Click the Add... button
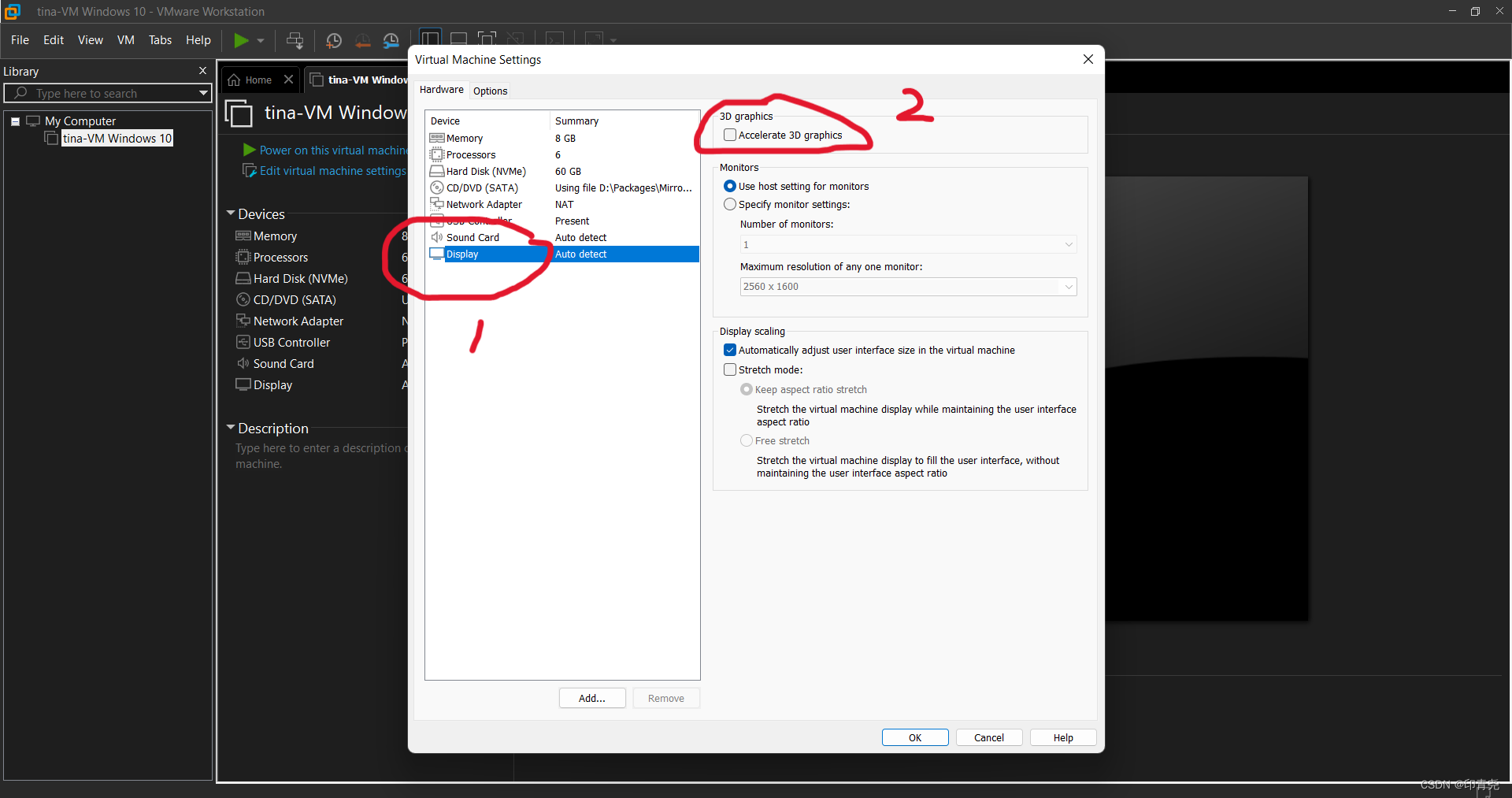1512x798 pixels. (592, 699)
